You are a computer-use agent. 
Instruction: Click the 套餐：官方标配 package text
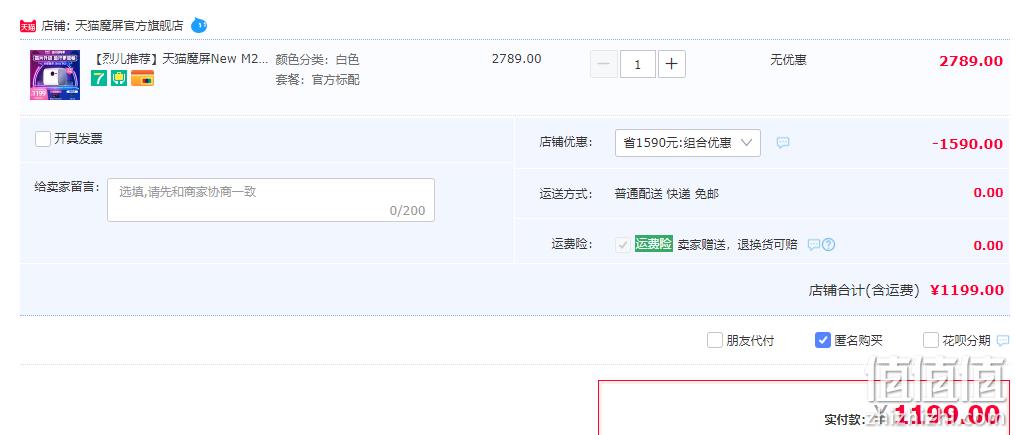click(x=317, y=80)
